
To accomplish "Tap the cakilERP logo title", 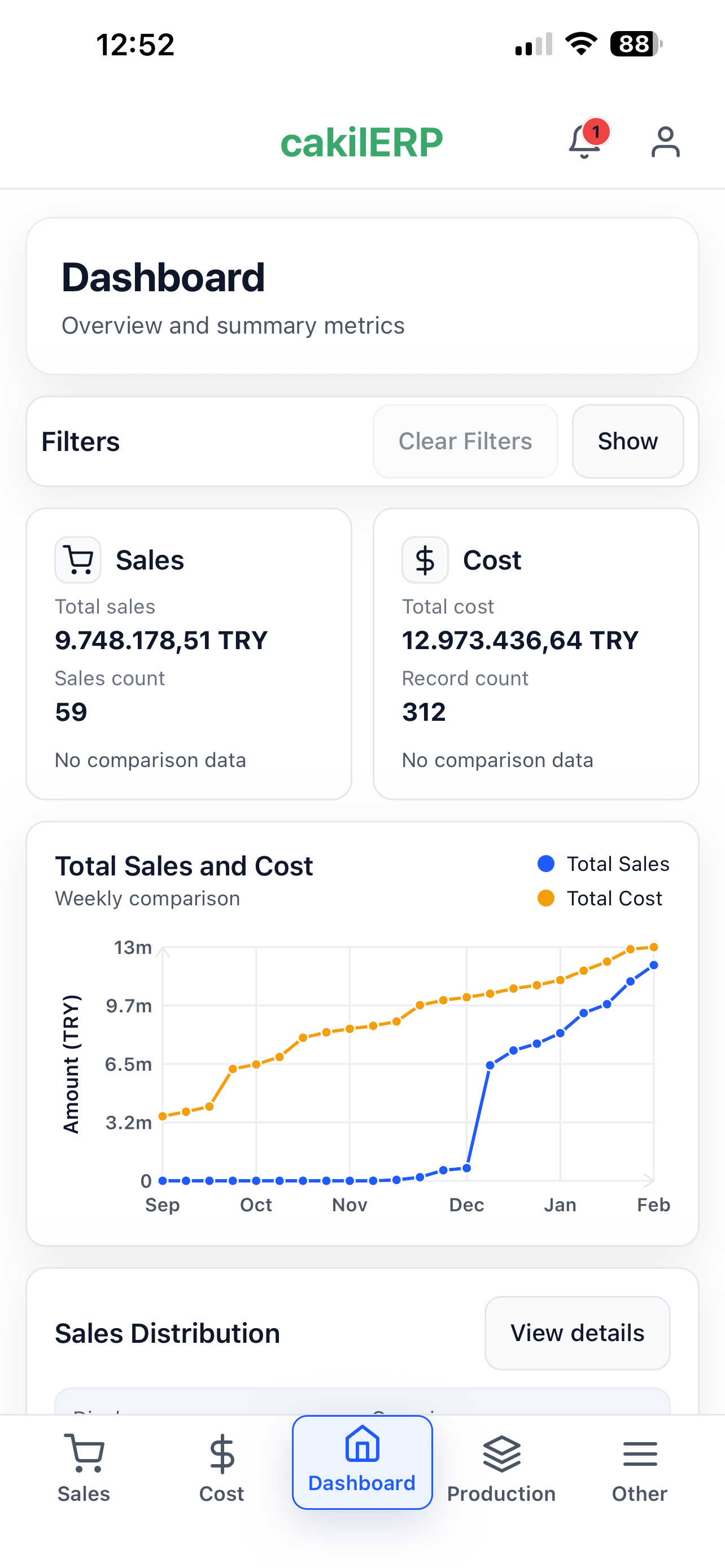I will coord(361,142).
